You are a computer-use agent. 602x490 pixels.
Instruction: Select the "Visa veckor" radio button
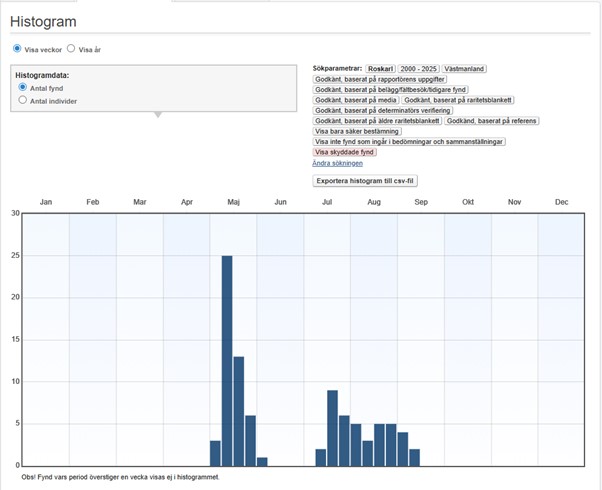[17, 48]
